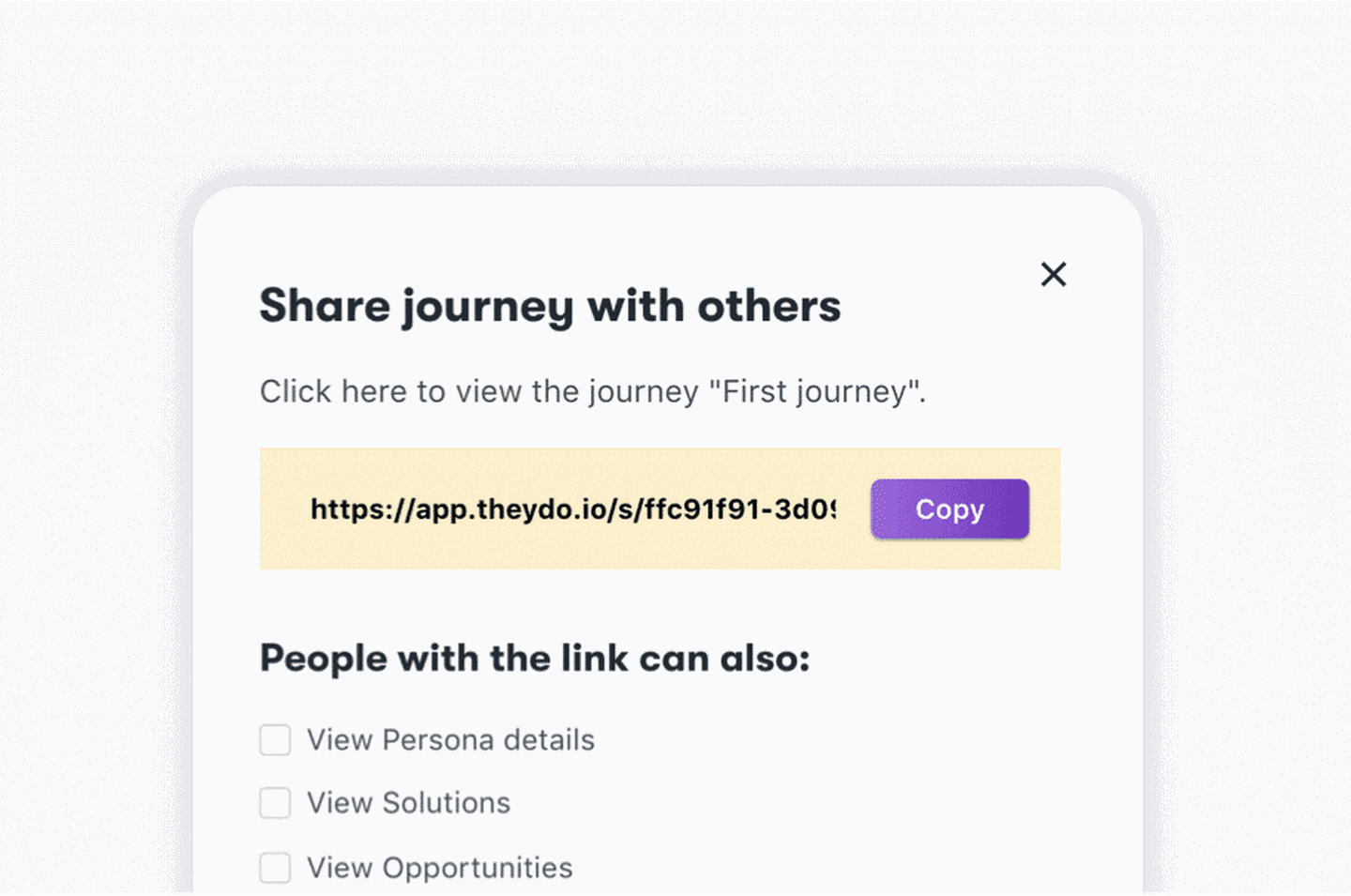Viewport: 1351px width, 896px height.
Task: Click 'Click here' to view First journey
Action: [328, 391]
